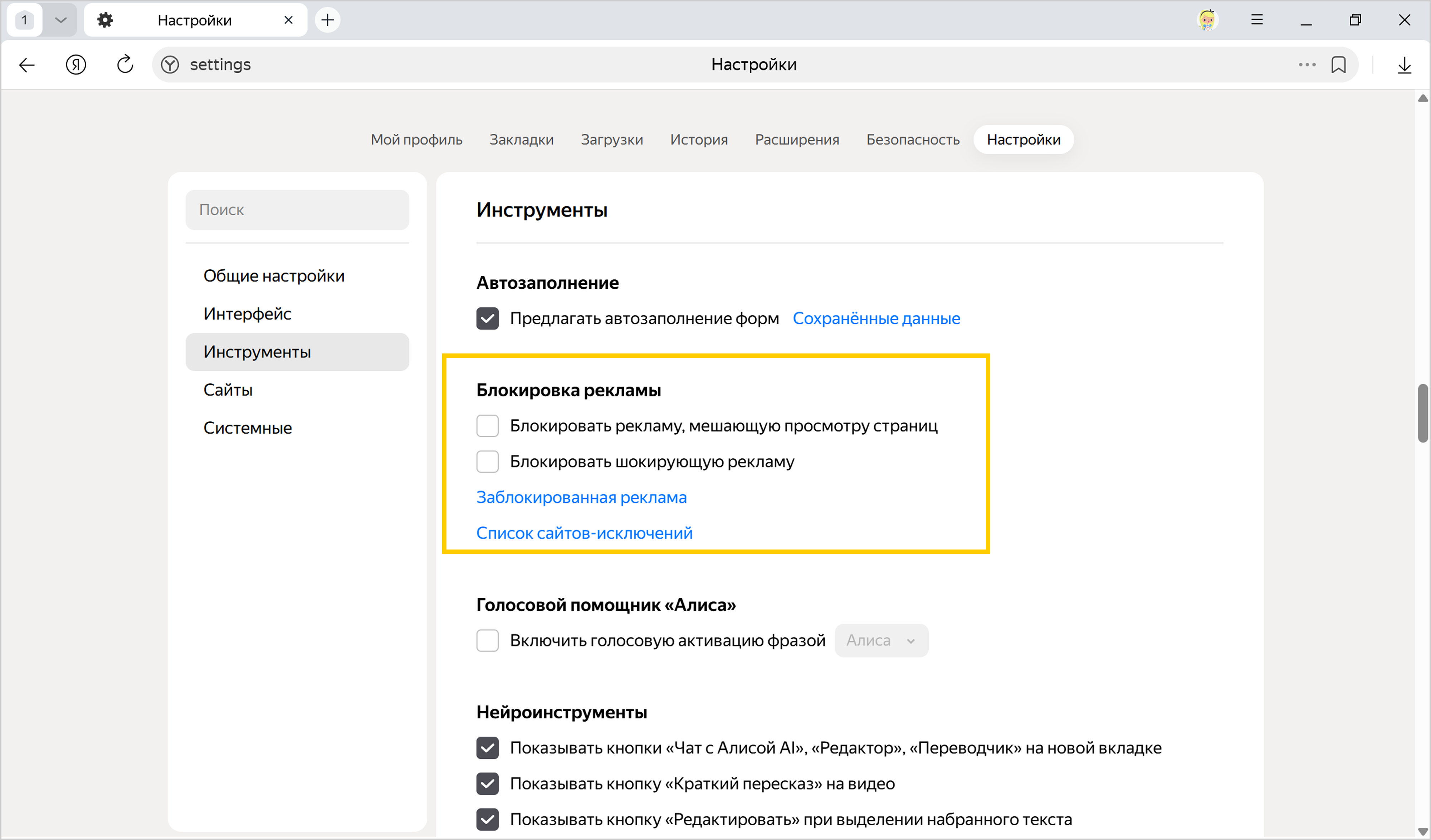Image resolution: width=1431 pixels, height=840 pixels.
Task: Switch to the Безопасность tab
Action: (913, 140)
